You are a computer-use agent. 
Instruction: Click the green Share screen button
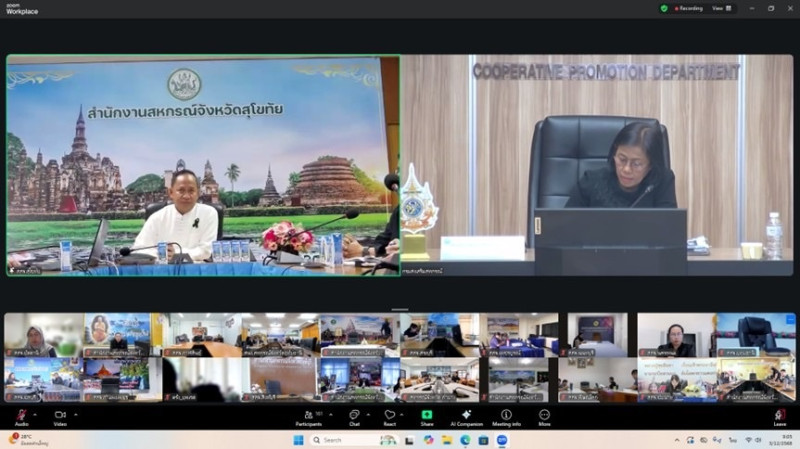pos(427,415)
